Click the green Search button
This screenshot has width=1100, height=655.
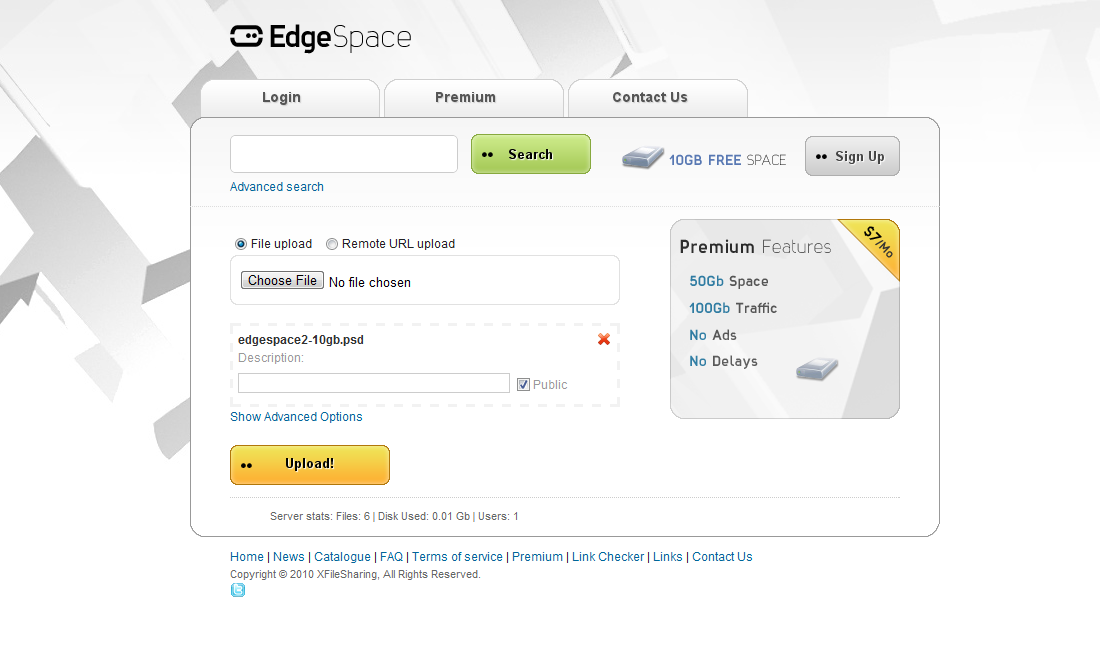tap(531, 154)
